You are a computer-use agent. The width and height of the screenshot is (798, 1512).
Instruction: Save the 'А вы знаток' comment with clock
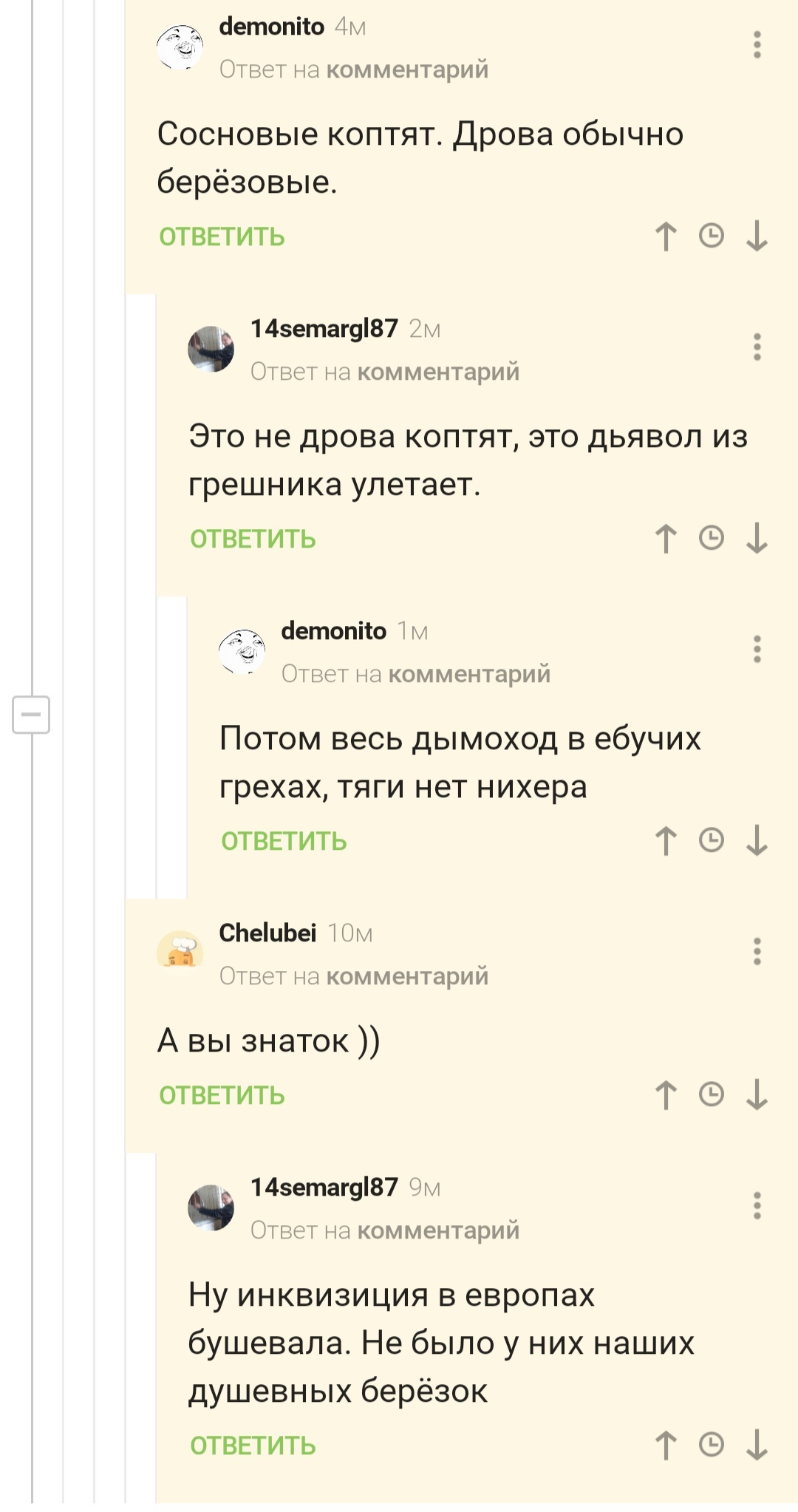point(711,1094)
